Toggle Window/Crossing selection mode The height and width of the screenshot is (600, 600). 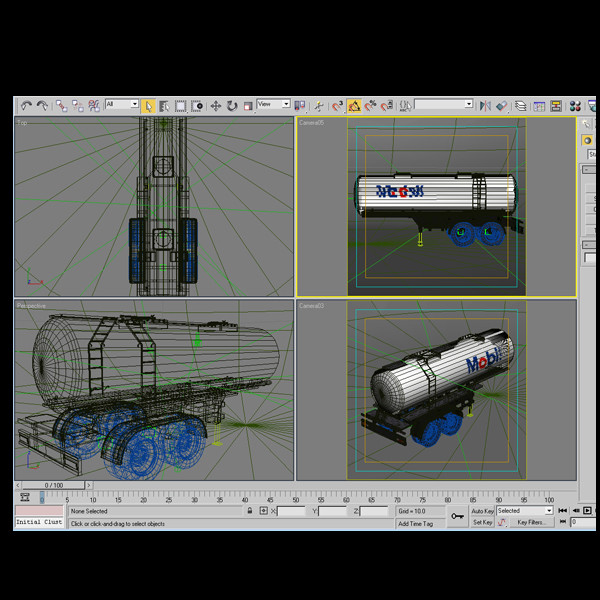197,106
